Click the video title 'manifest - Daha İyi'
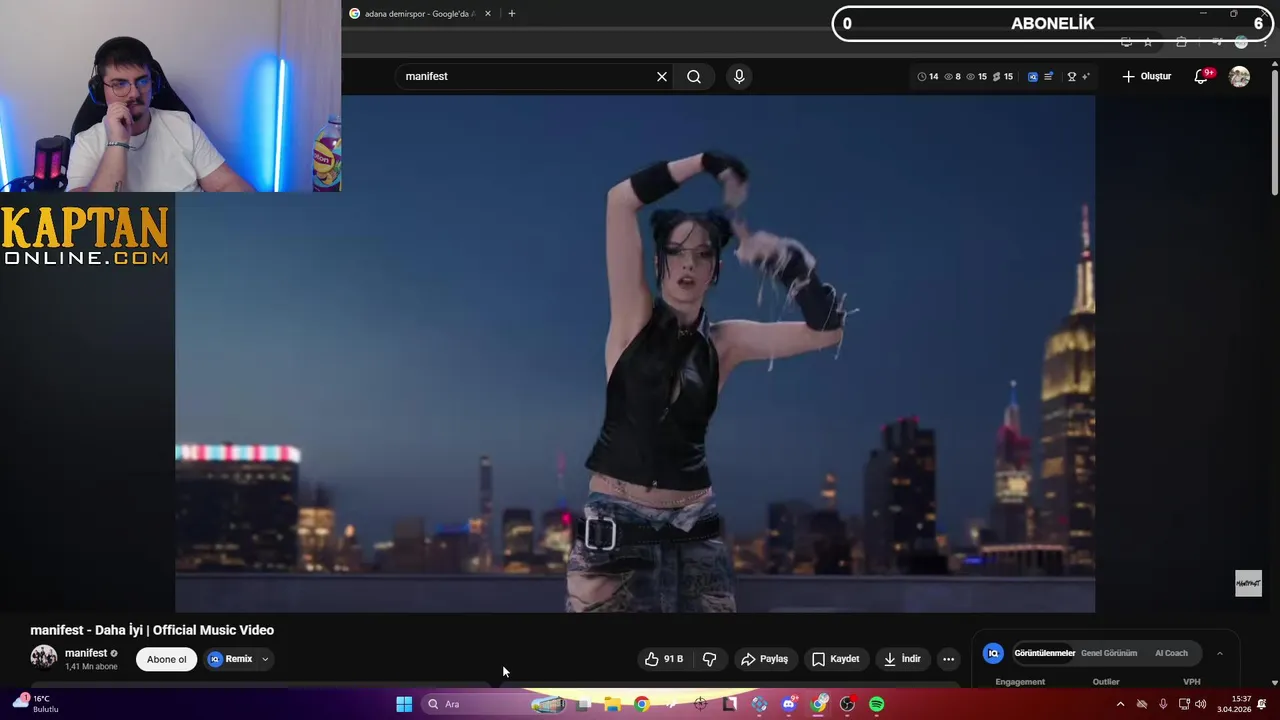Viewport: 1280px width, 720px height. pos(152,630)
